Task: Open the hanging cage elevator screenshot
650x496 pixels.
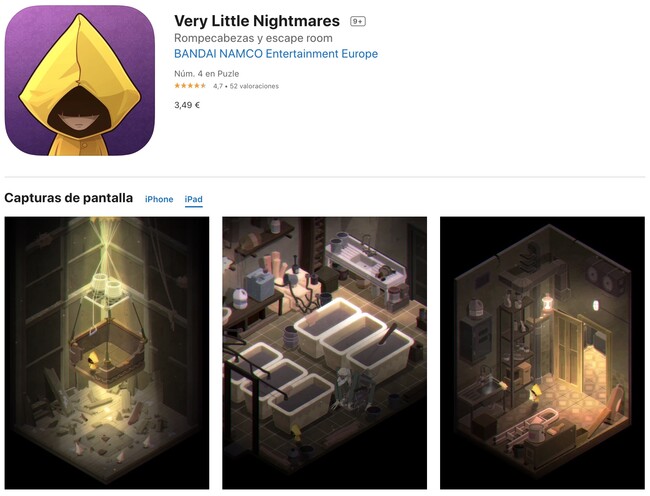Action: (x=107, y=353)
